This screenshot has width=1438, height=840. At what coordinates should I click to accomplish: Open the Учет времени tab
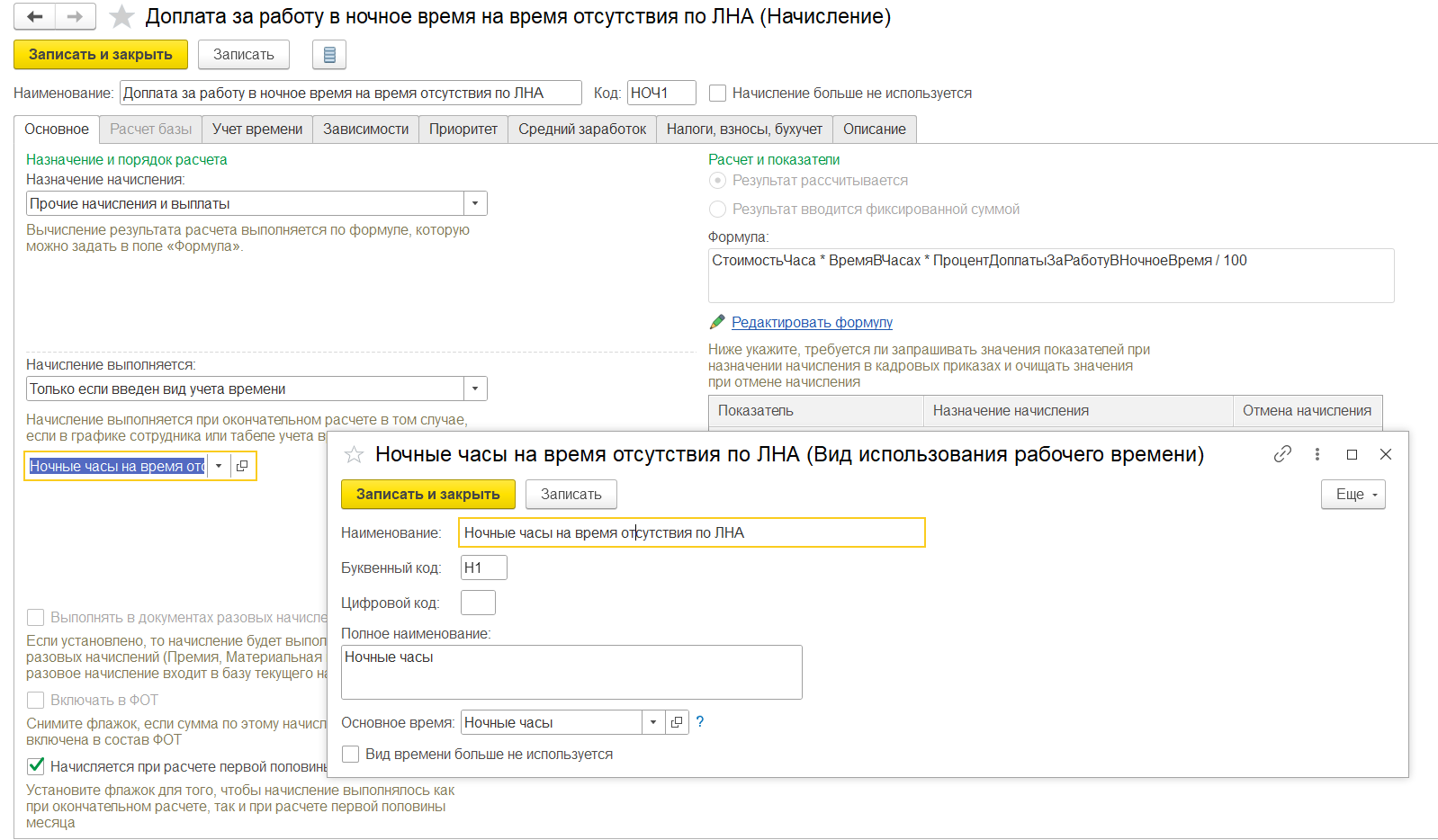click(x=257, y=129)
